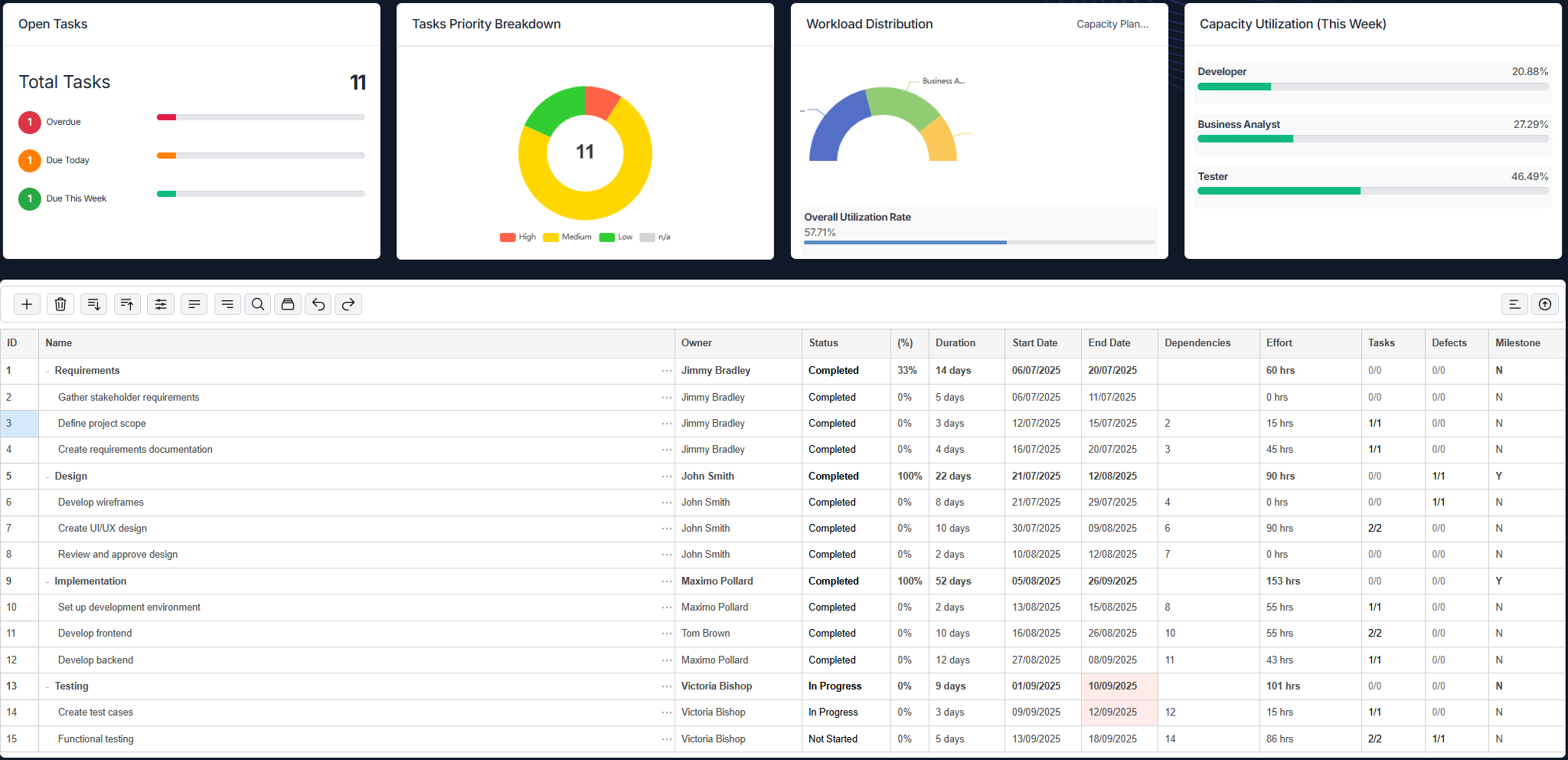
Task: Collapse the Design task group
Action: [47, 477]
